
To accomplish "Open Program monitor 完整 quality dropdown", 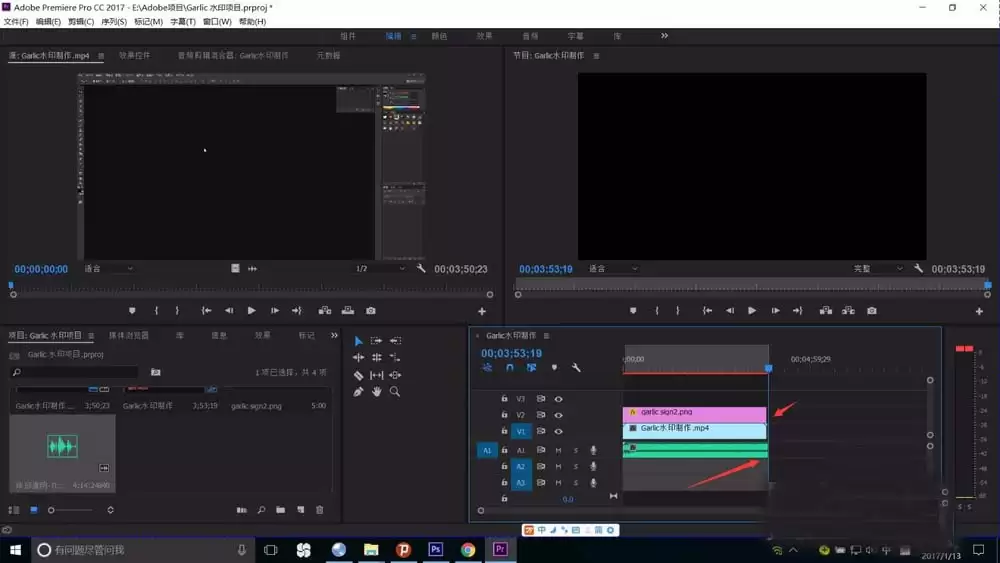I will point(878,269).
